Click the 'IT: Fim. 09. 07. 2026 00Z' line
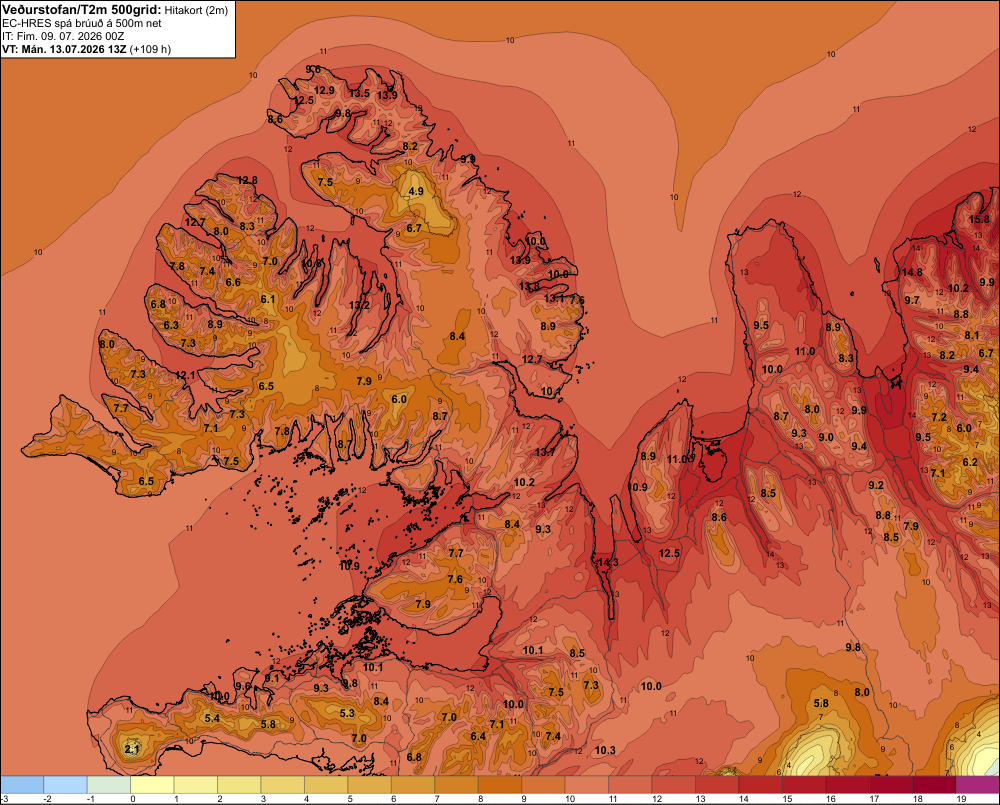 coord(63,36)
